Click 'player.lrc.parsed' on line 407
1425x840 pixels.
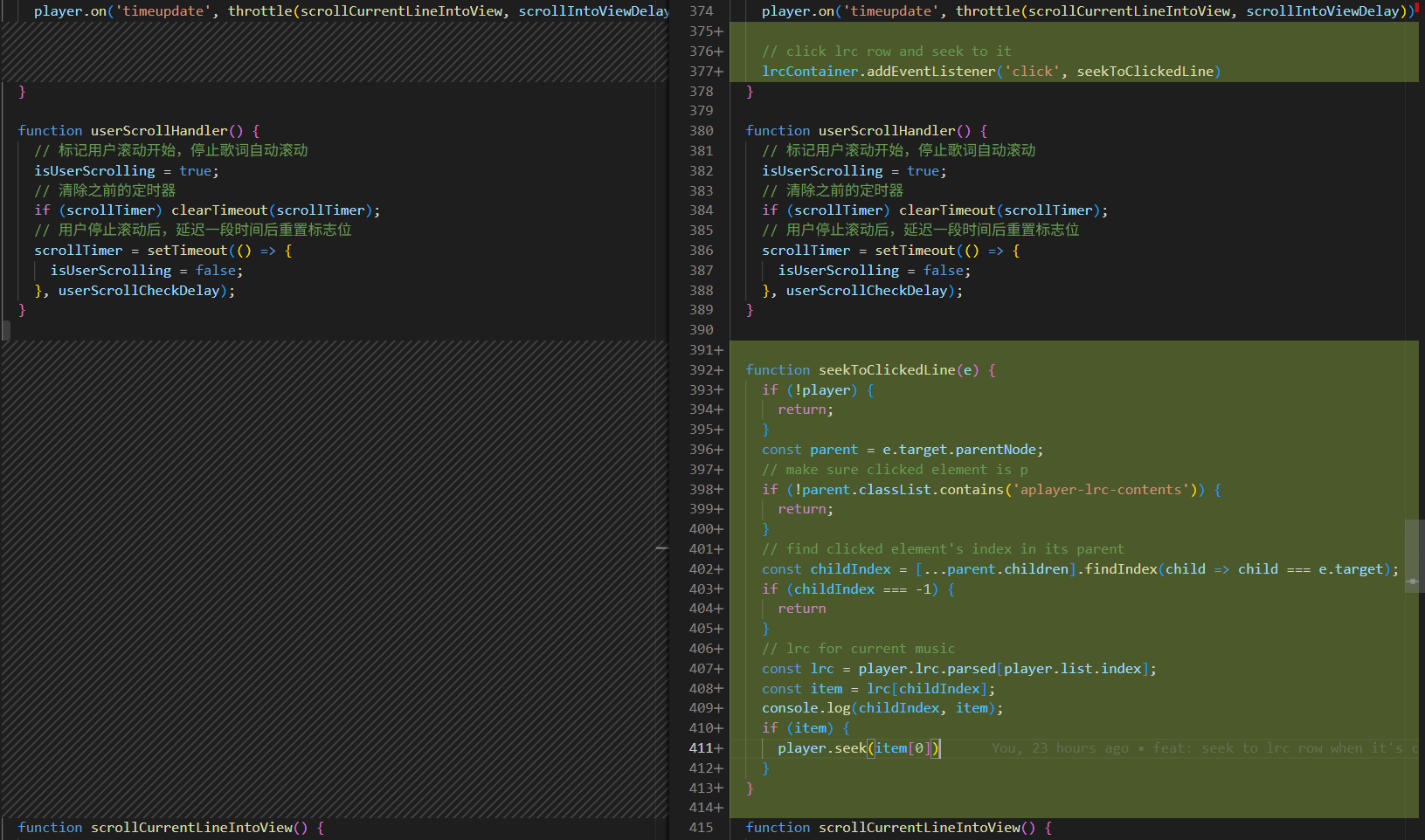click(x=927, y=669)
